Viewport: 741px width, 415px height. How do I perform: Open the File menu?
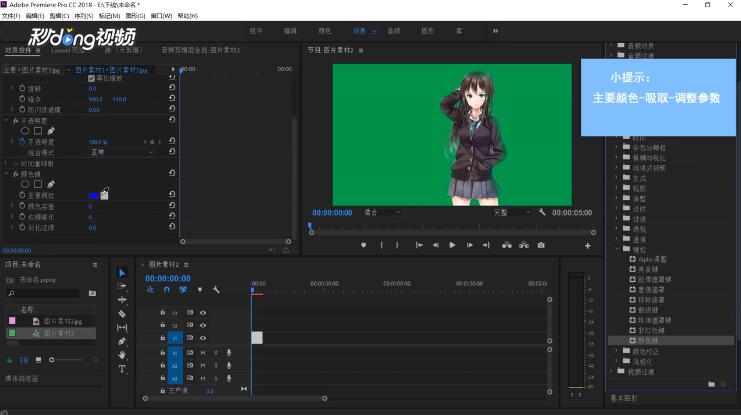click(10, 16)
